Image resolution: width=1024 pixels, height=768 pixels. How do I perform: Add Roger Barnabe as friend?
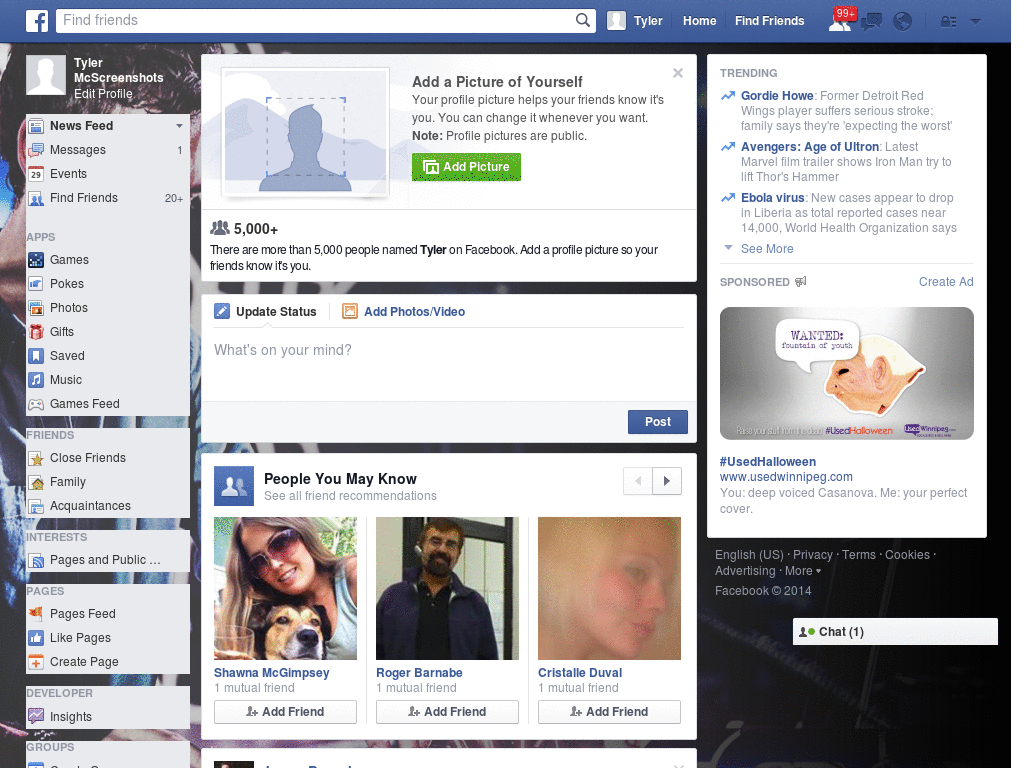pyautogui.click(x=447, y=712)
